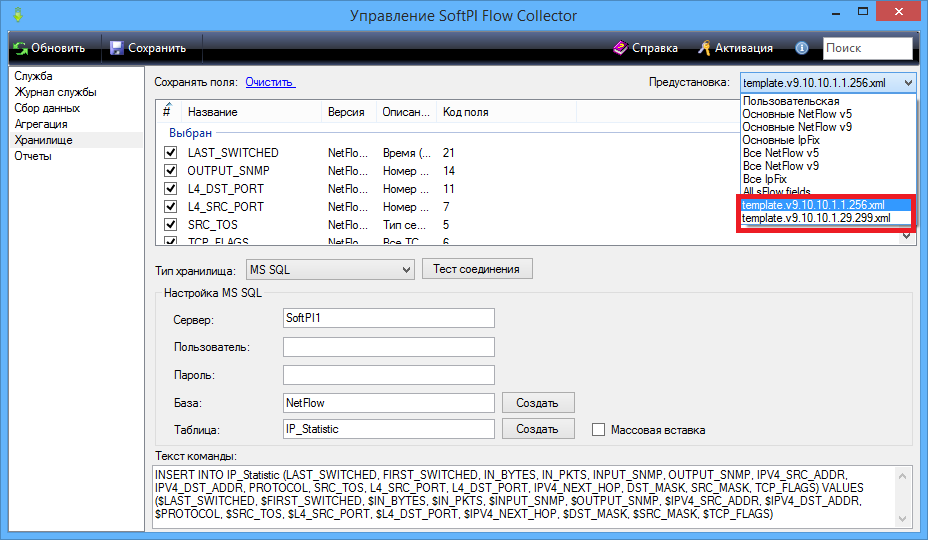Maximize the Flow Collector window
This screenshot has height=540, width=928.
click(863, 12)
